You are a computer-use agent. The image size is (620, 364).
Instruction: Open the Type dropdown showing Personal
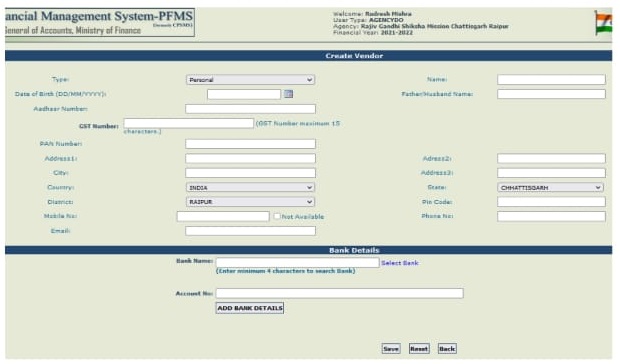(250, 80)
